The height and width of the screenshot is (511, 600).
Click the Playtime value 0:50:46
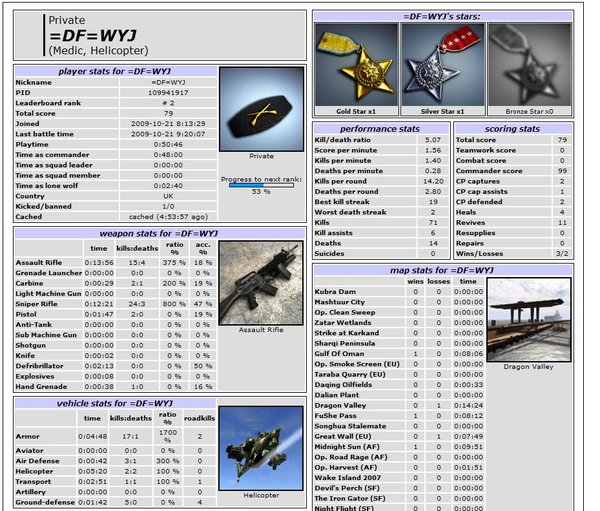click(x=168, y=144)
